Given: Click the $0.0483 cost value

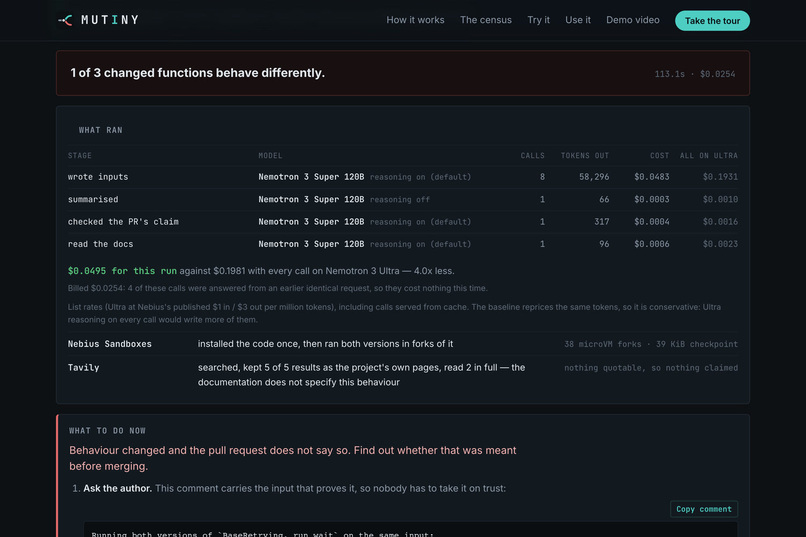Looking at the screenshot, I should [652, 177].
